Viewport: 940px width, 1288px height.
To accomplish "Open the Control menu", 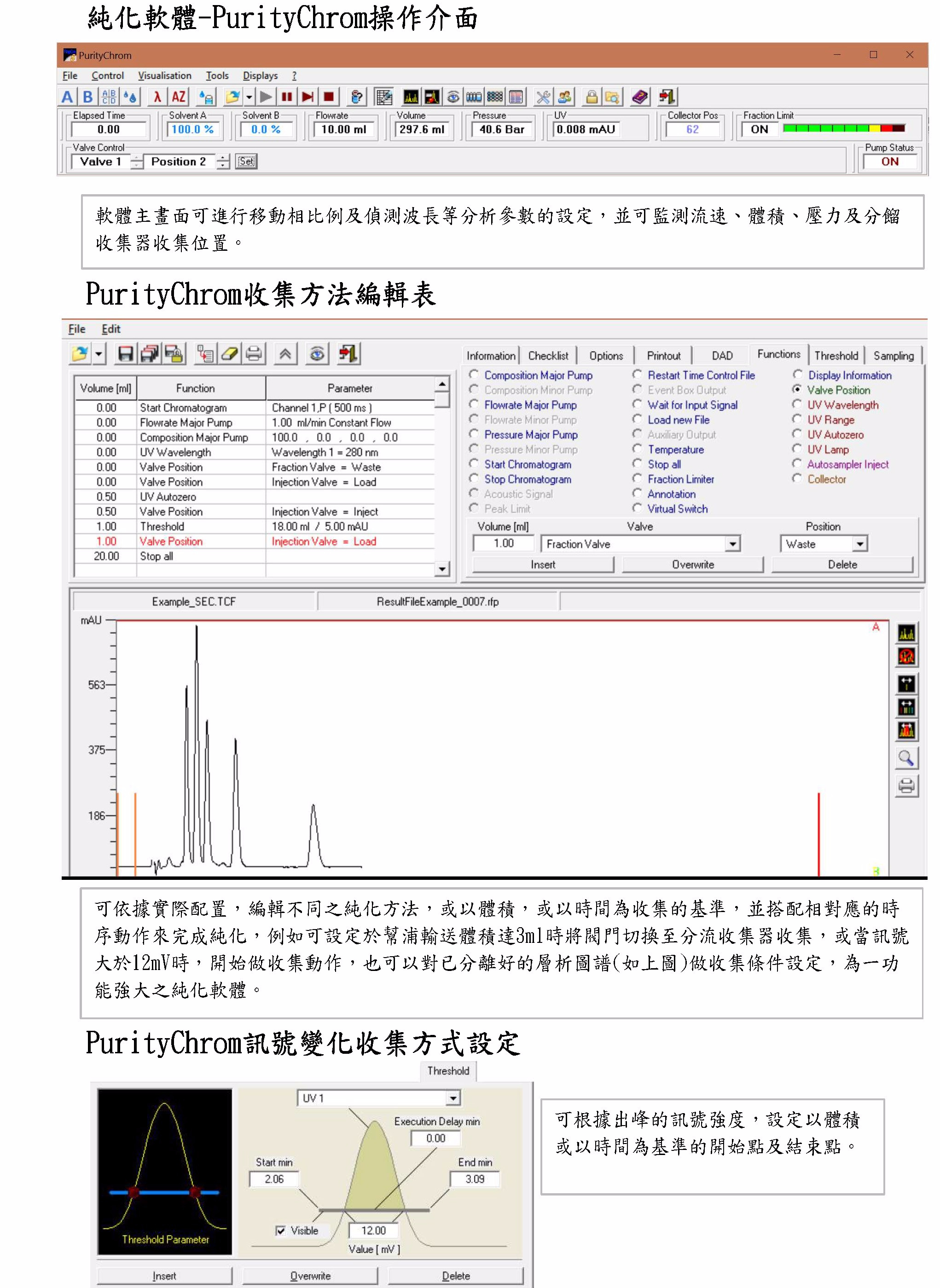I will [108, 75].
